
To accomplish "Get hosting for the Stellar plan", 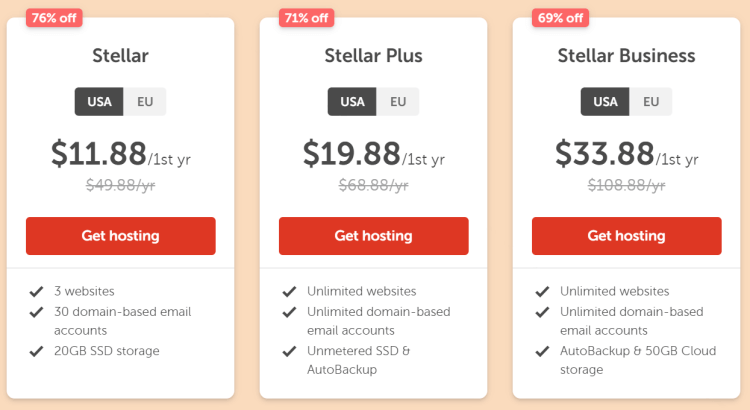I will point(121,236).
